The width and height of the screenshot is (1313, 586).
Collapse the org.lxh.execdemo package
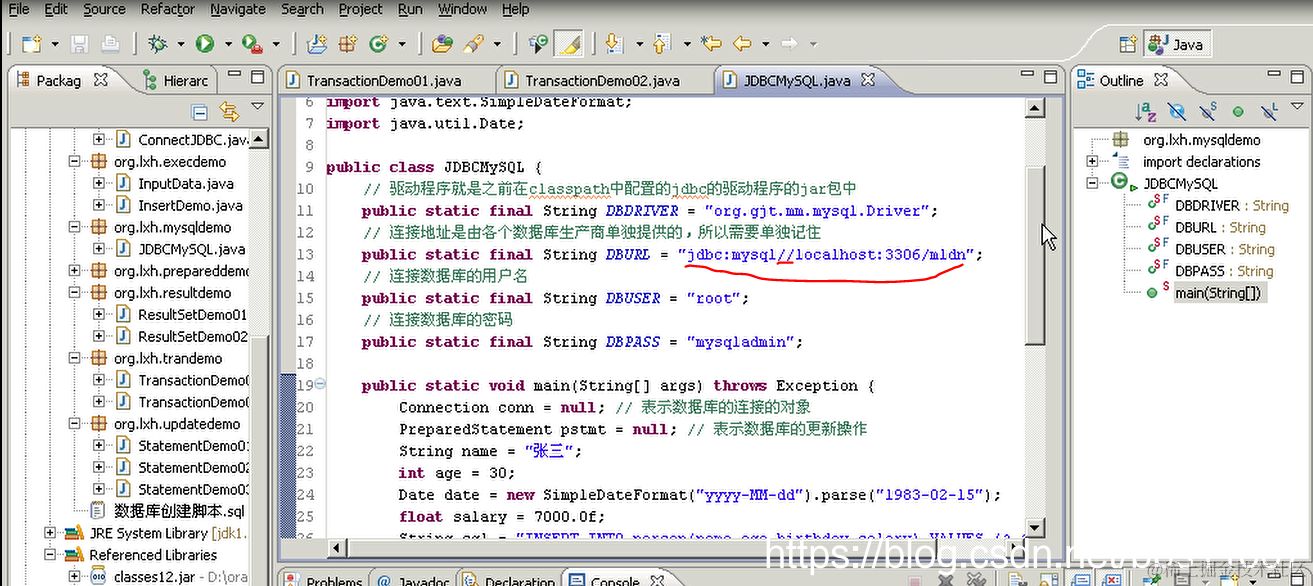(74, 161)
